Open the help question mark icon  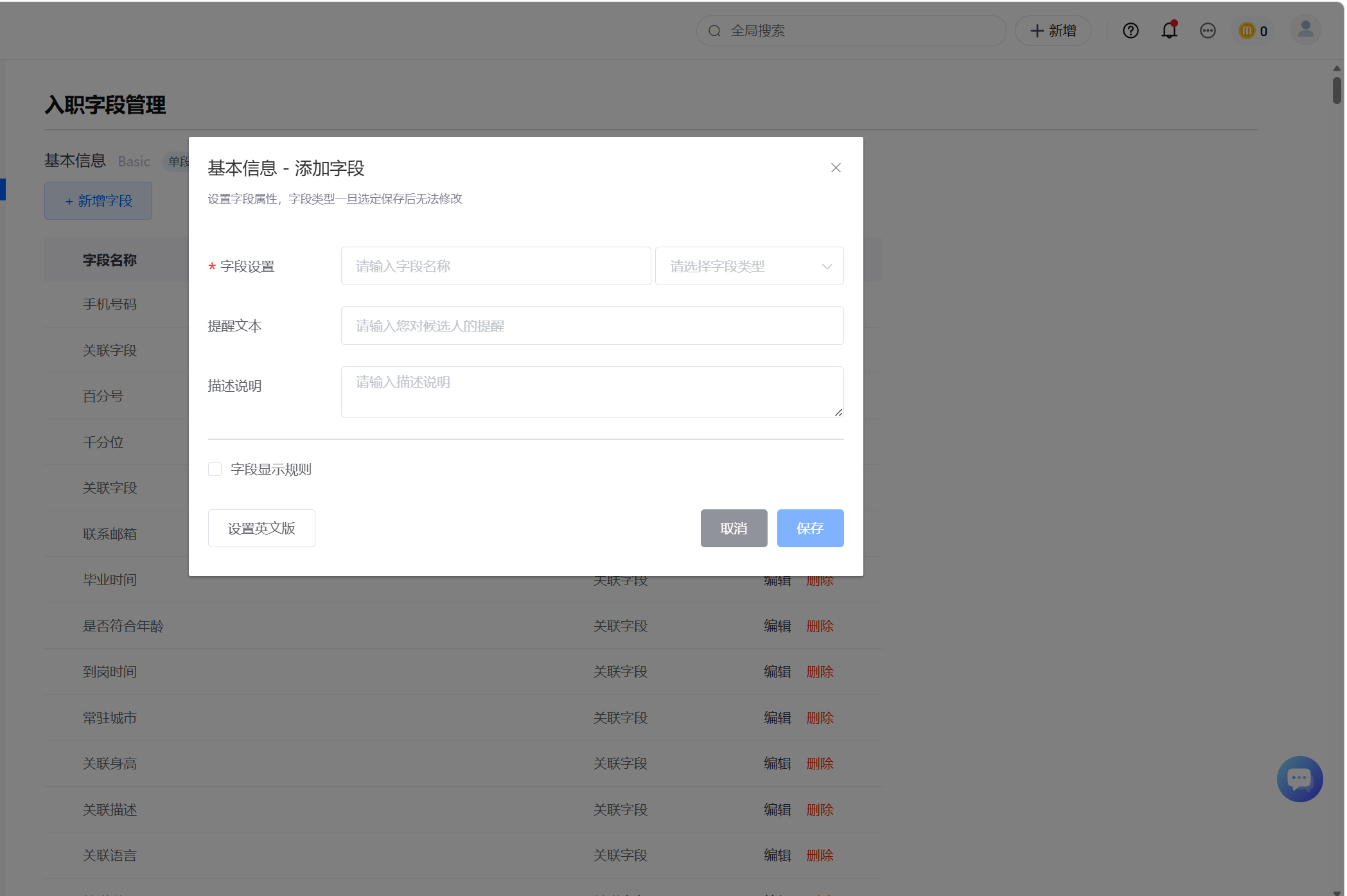[x=1131, y=31]
